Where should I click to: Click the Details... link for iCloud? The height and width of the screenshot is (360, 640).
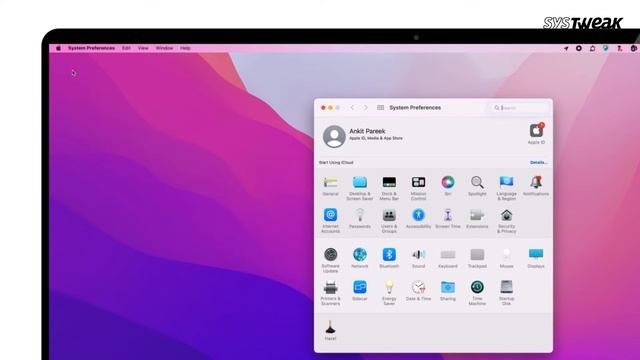click(x=538, y=162)
